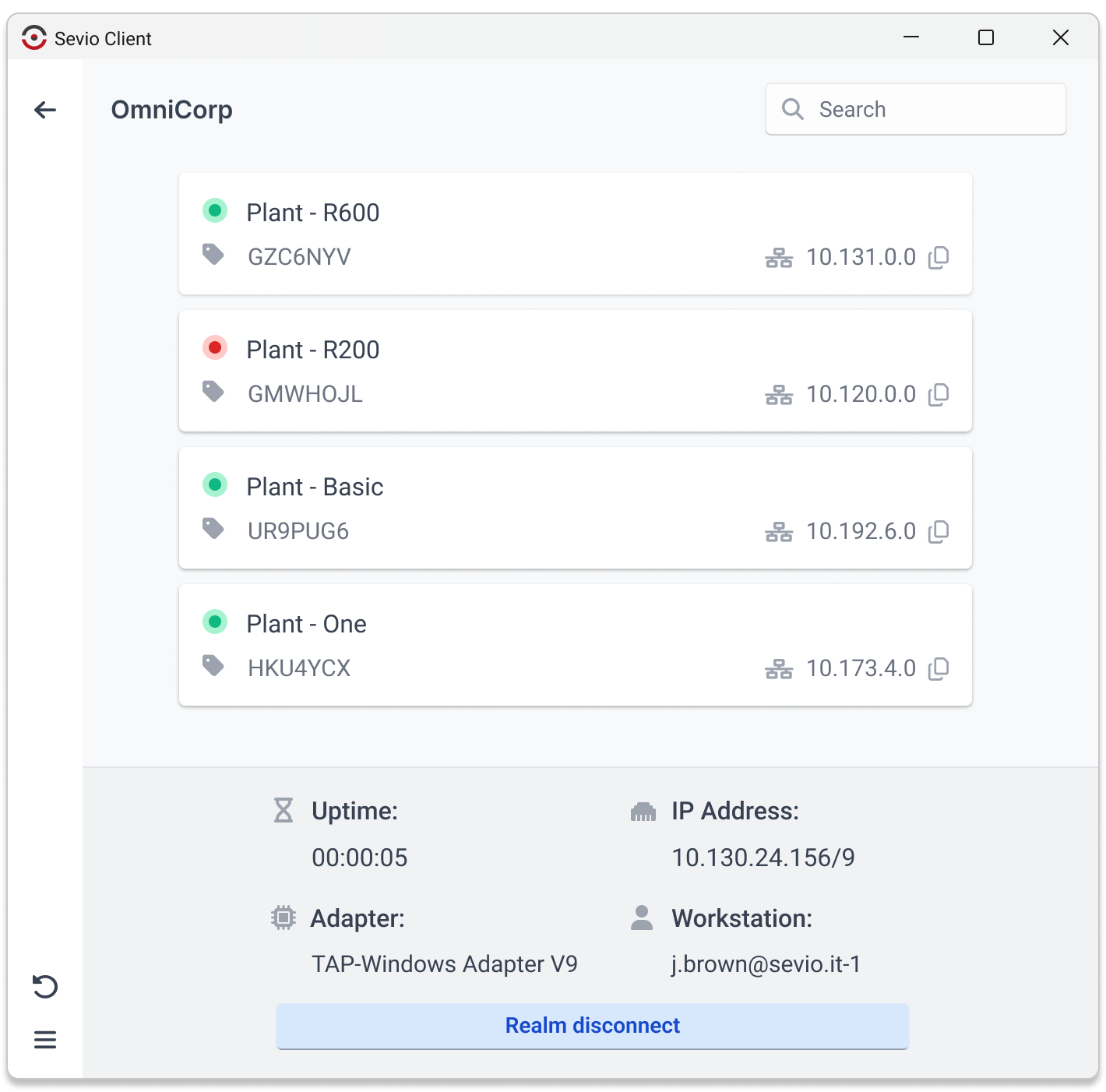Click the search magnifier icon
The height and width of the screenshot is (1092, 1106).
[793, 109]
